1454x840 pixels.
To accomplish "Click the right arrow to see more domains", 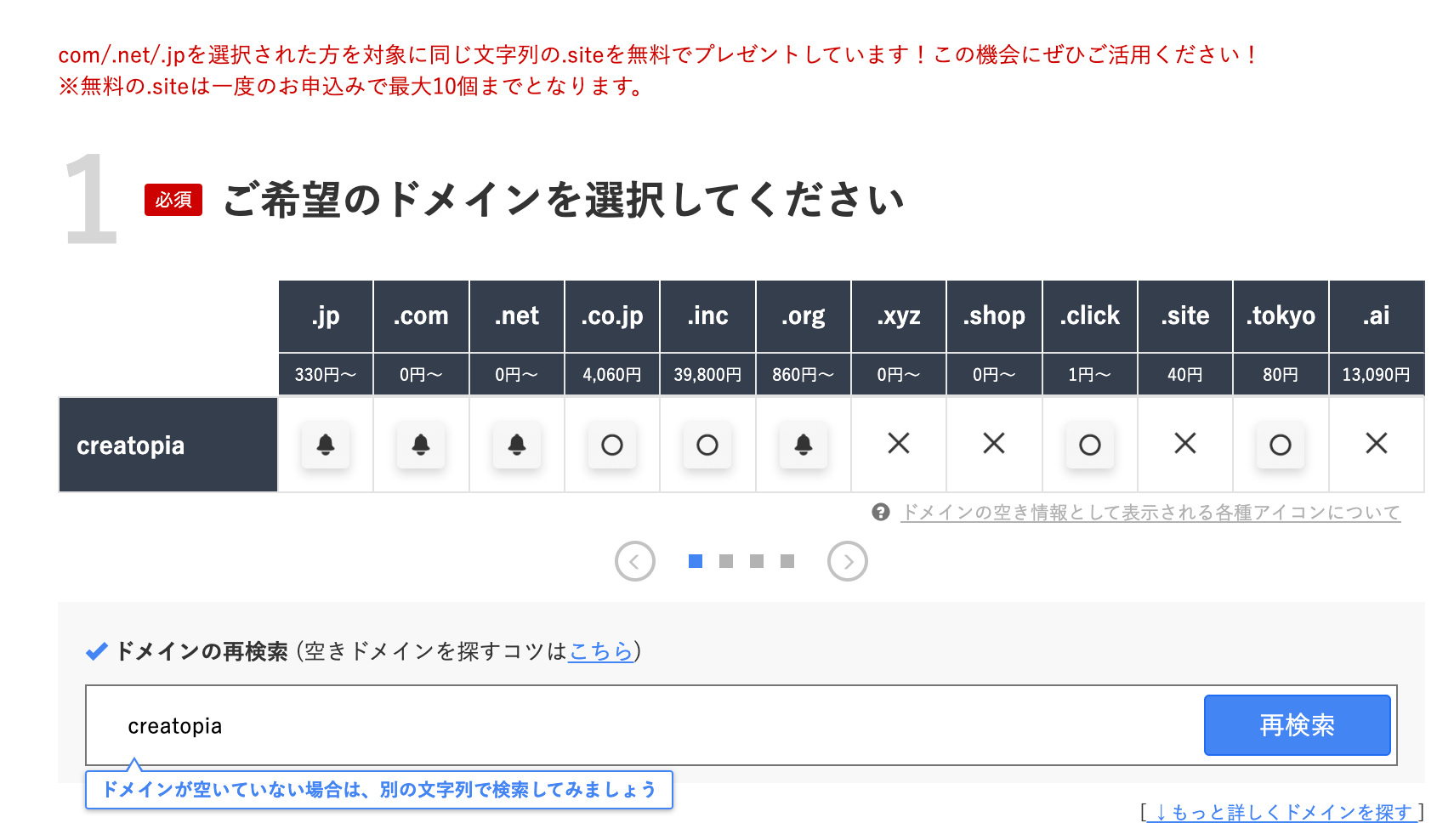I will 847,561.
